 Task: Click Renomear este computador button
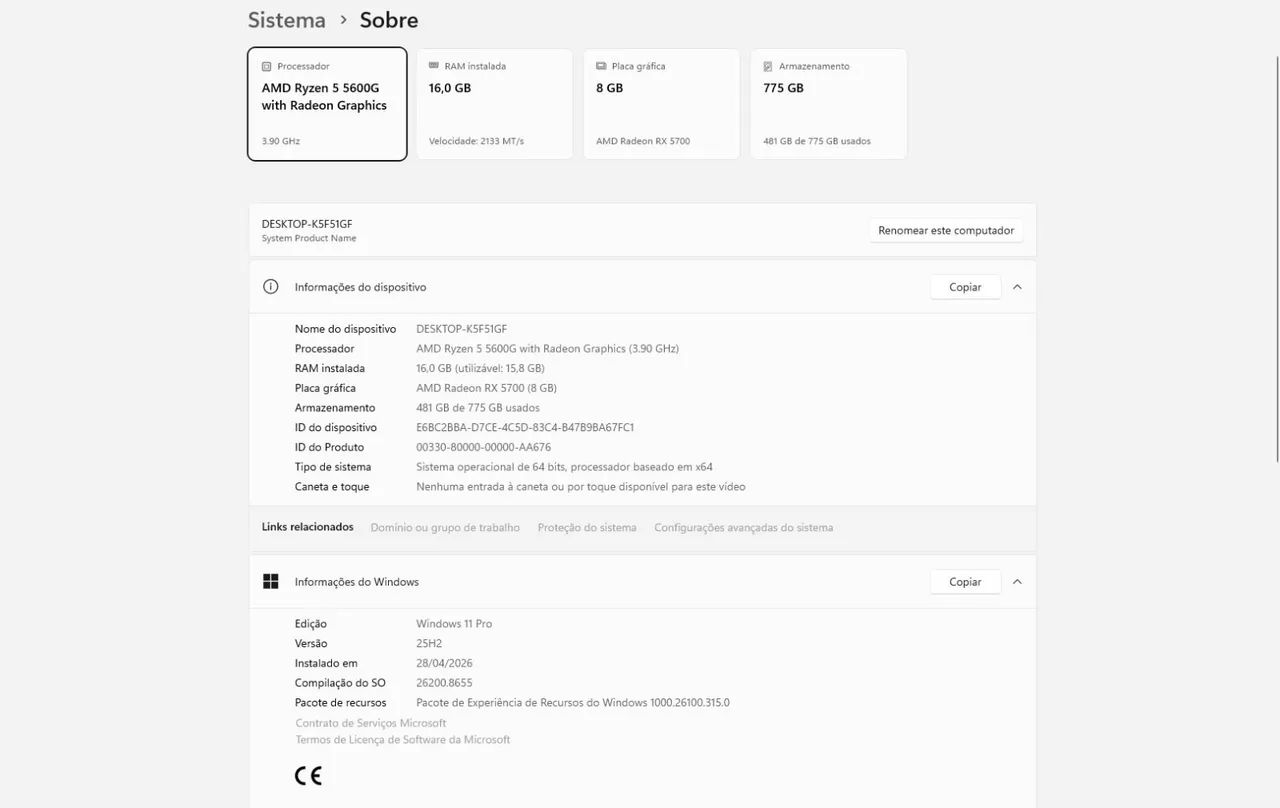point(946,230)
